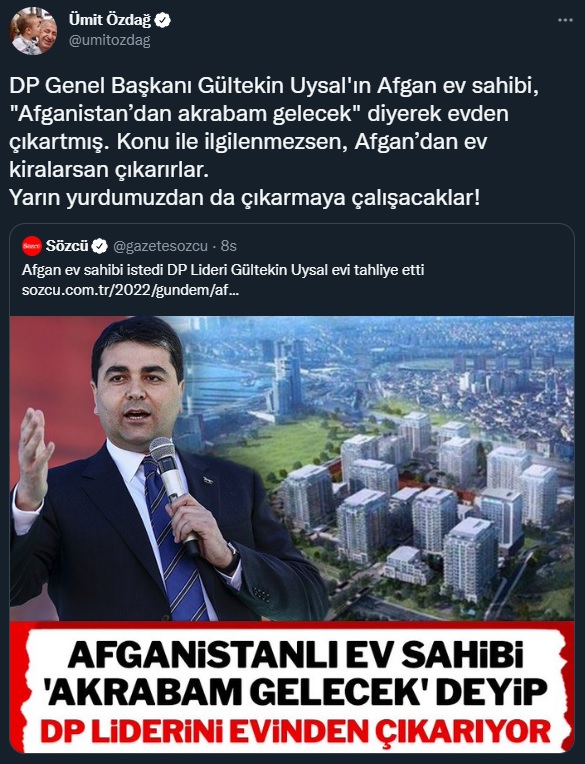
Task: Click the tweet line starting 'DP Genel Başkanı'
Action: pyautogui.click(x=275, y=87)
